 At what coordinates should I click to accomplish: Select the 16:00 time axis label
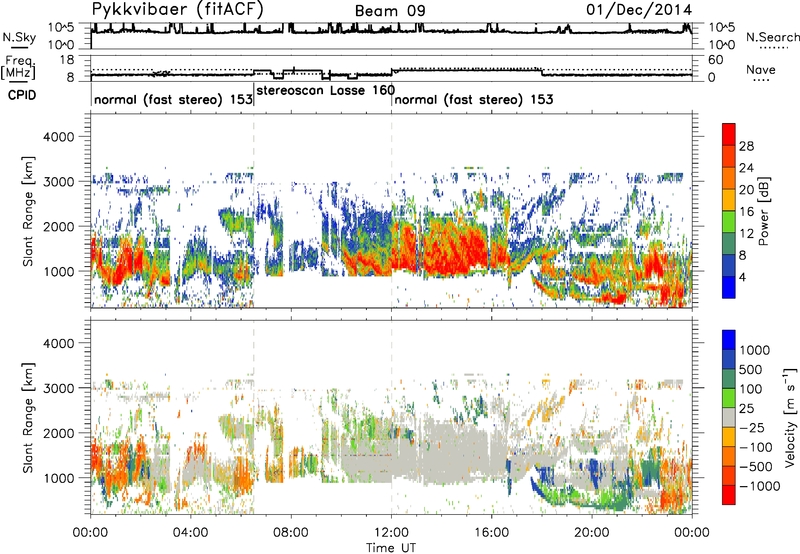coord(492,533)
